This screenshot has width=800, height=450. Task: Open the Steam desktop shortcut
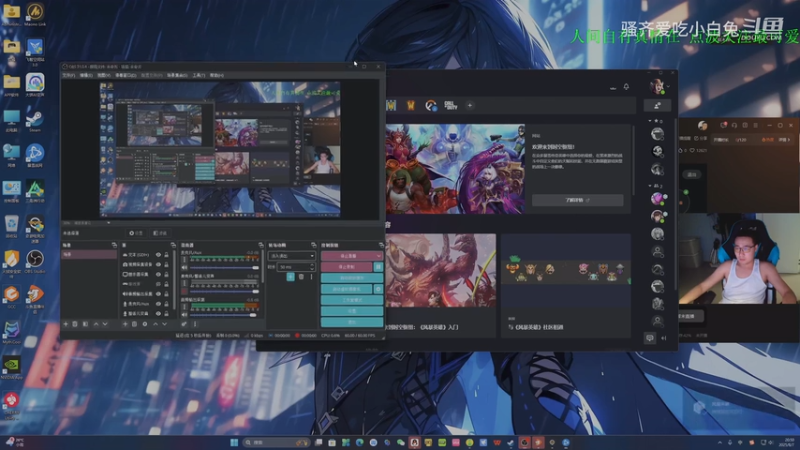pyautogui.click(x=35, y=121)
